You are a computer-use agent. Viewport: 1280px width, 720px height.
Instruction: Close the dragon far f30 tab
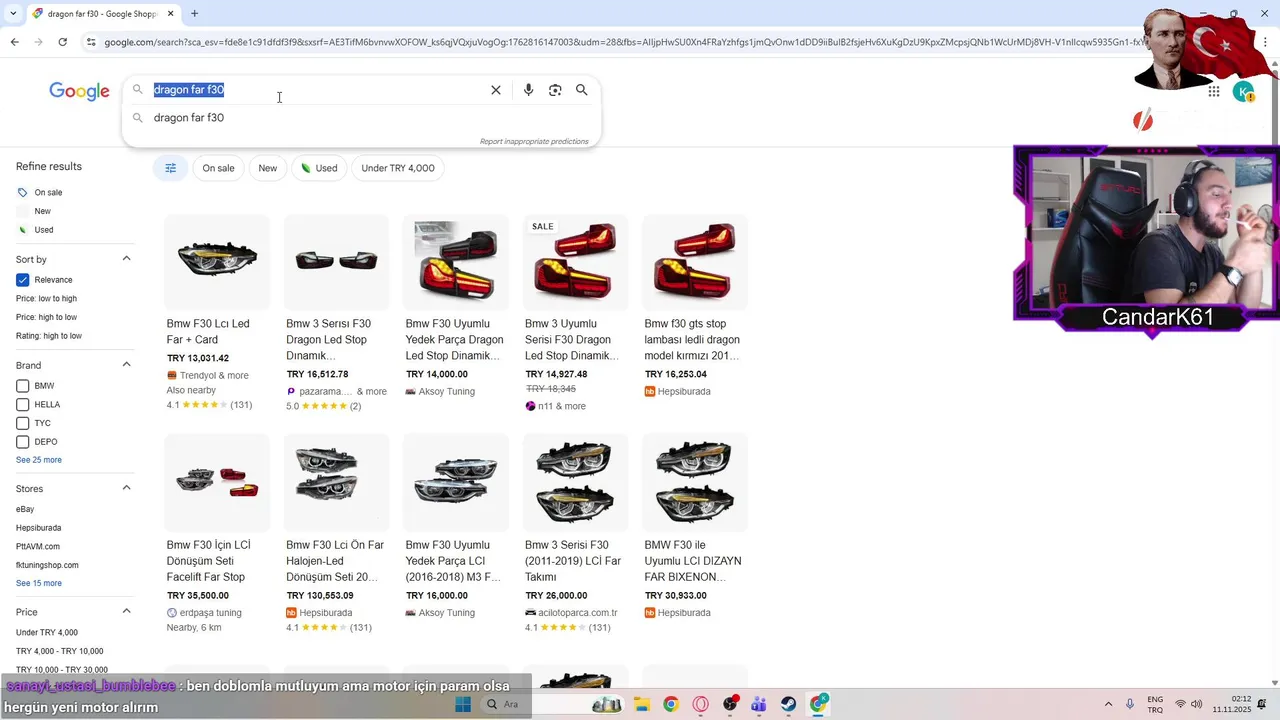point(171,14)
